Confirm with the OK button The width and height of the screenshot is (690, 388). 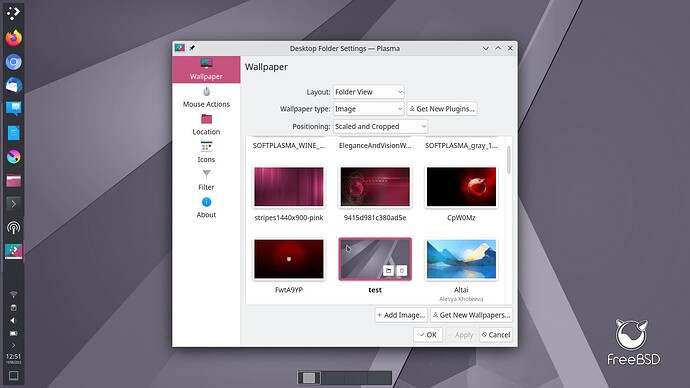point(428,335)
